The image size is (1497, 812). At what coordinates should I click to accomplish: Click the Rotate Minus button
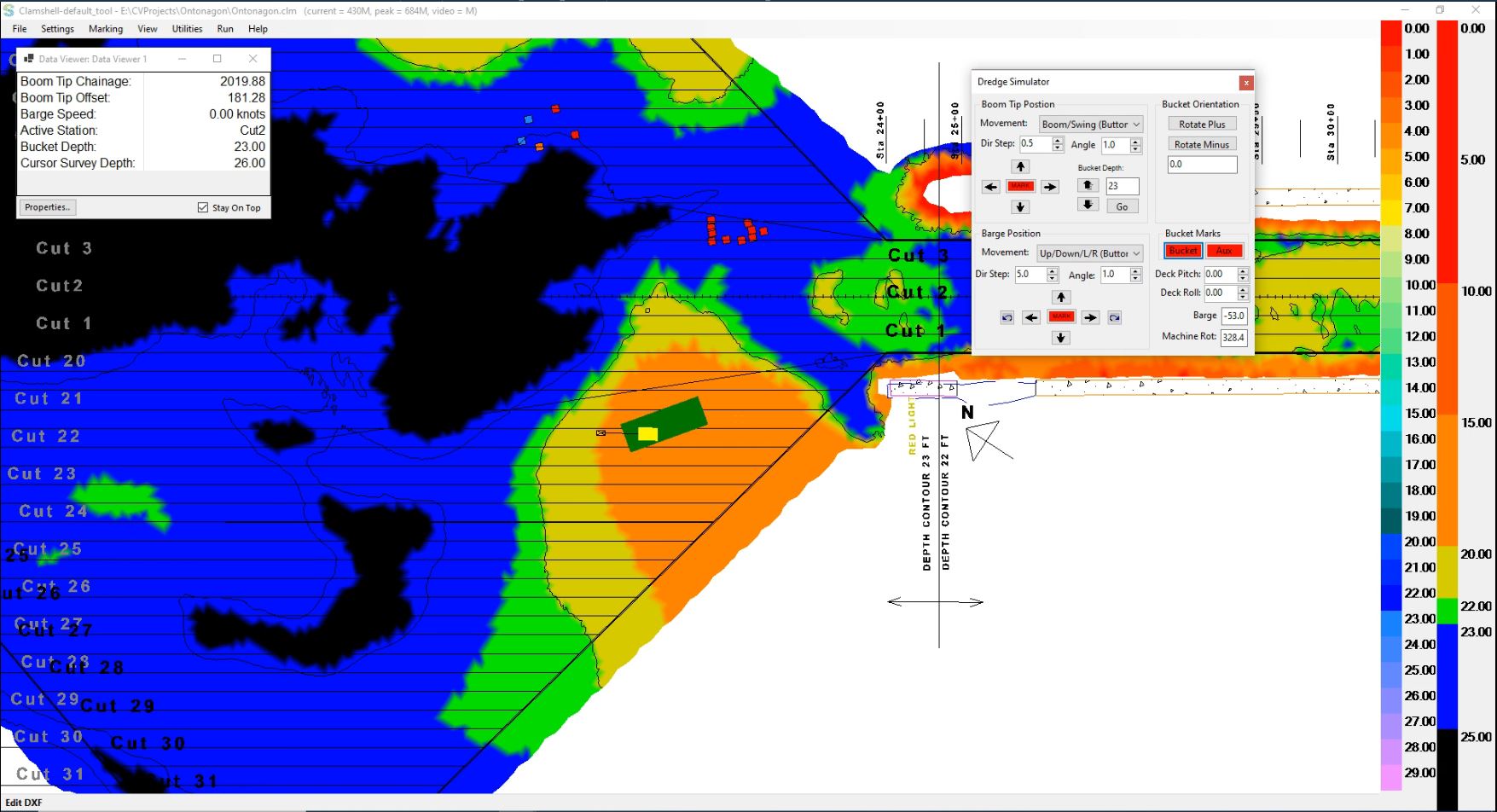pyautogui.click(x=1202, y=145)
